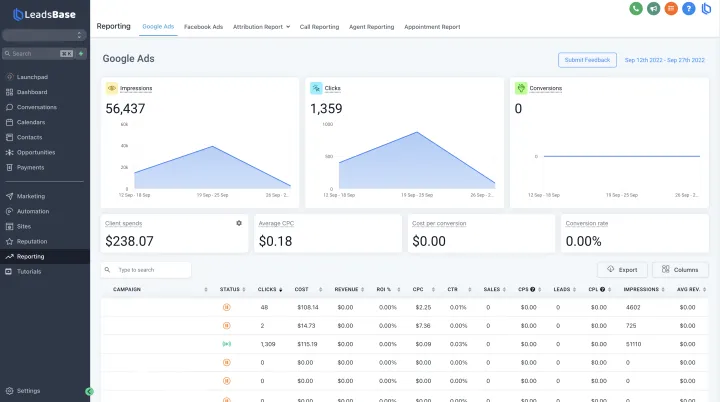Switch to the Facebook Ads tab
720x402 pixels.
tap(203, 27)
